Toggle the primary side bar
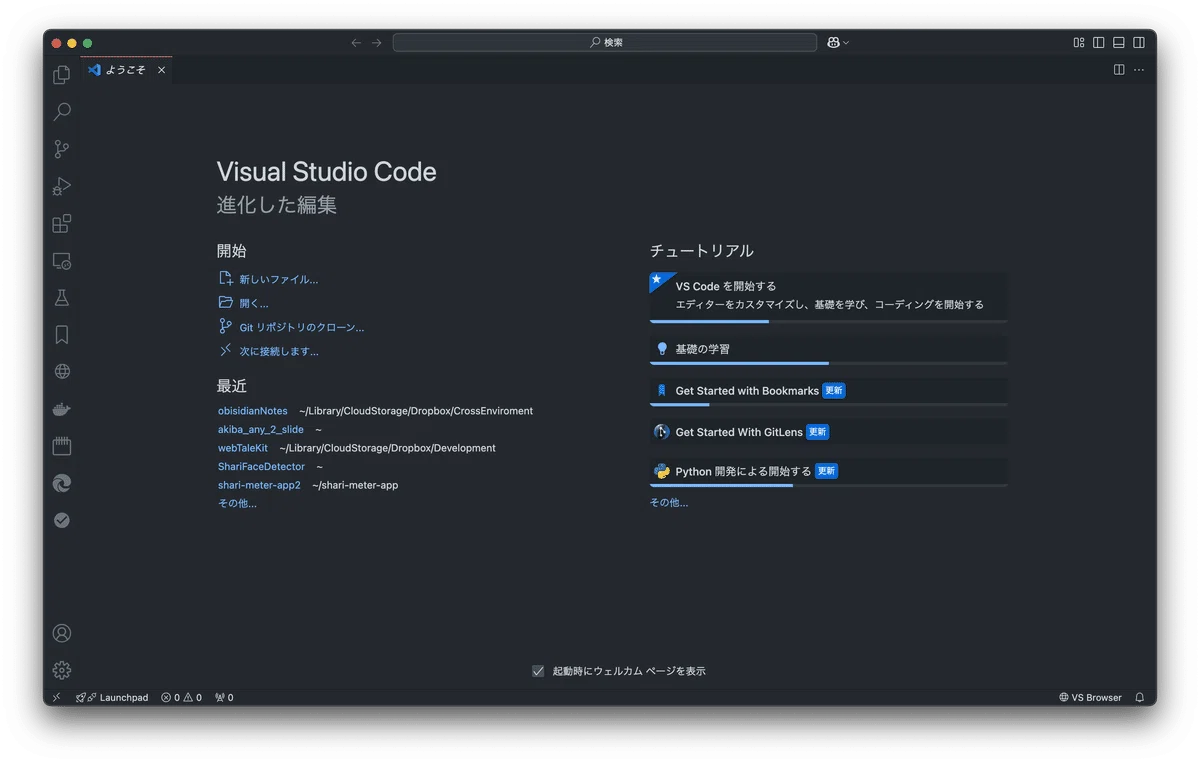The height and width of the screenshot is (763, 1200). tap(1099, 42)
